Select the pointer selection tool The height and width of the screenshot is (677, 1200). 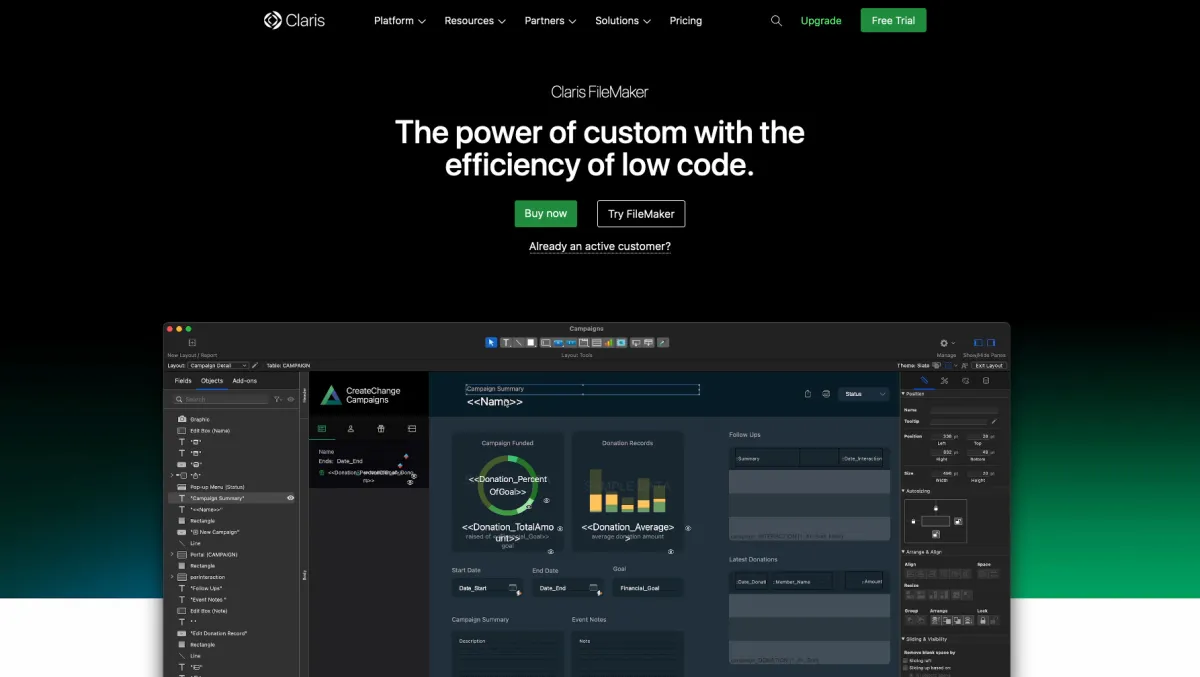tap(491, 343)
